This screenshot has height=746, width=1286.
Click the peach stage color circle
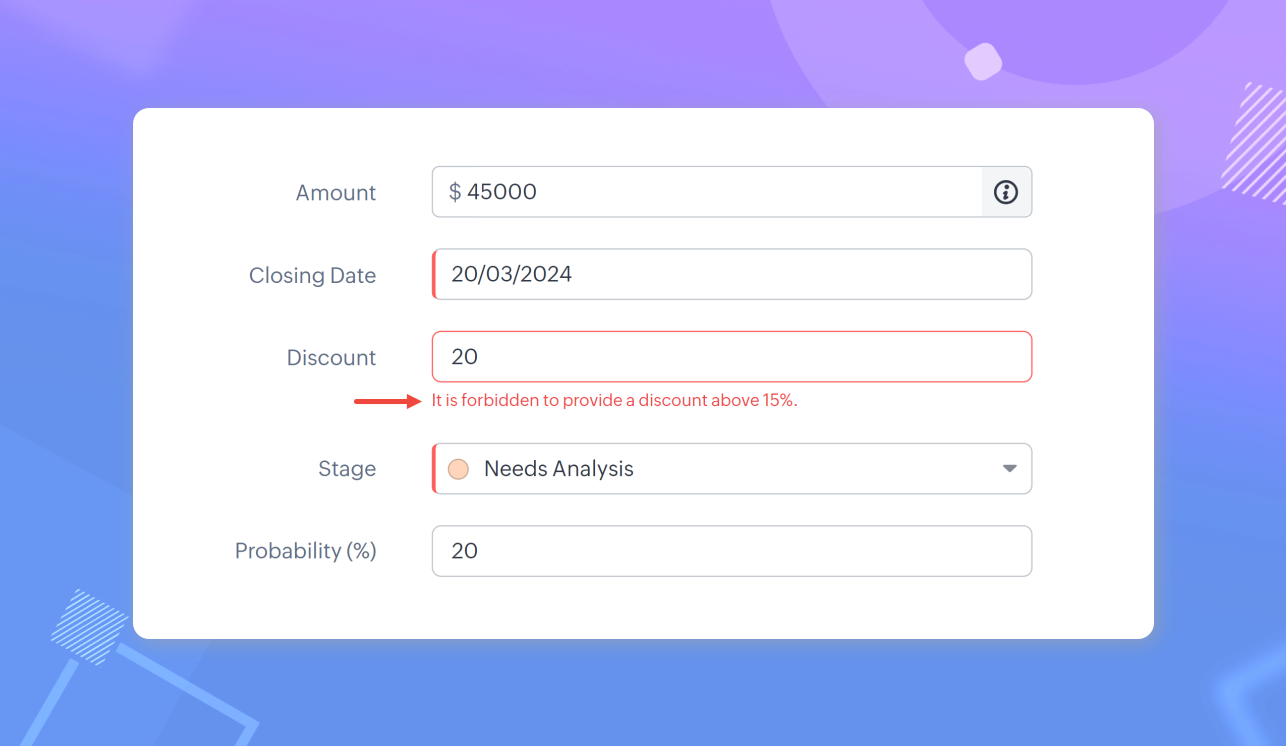[458, 469]
